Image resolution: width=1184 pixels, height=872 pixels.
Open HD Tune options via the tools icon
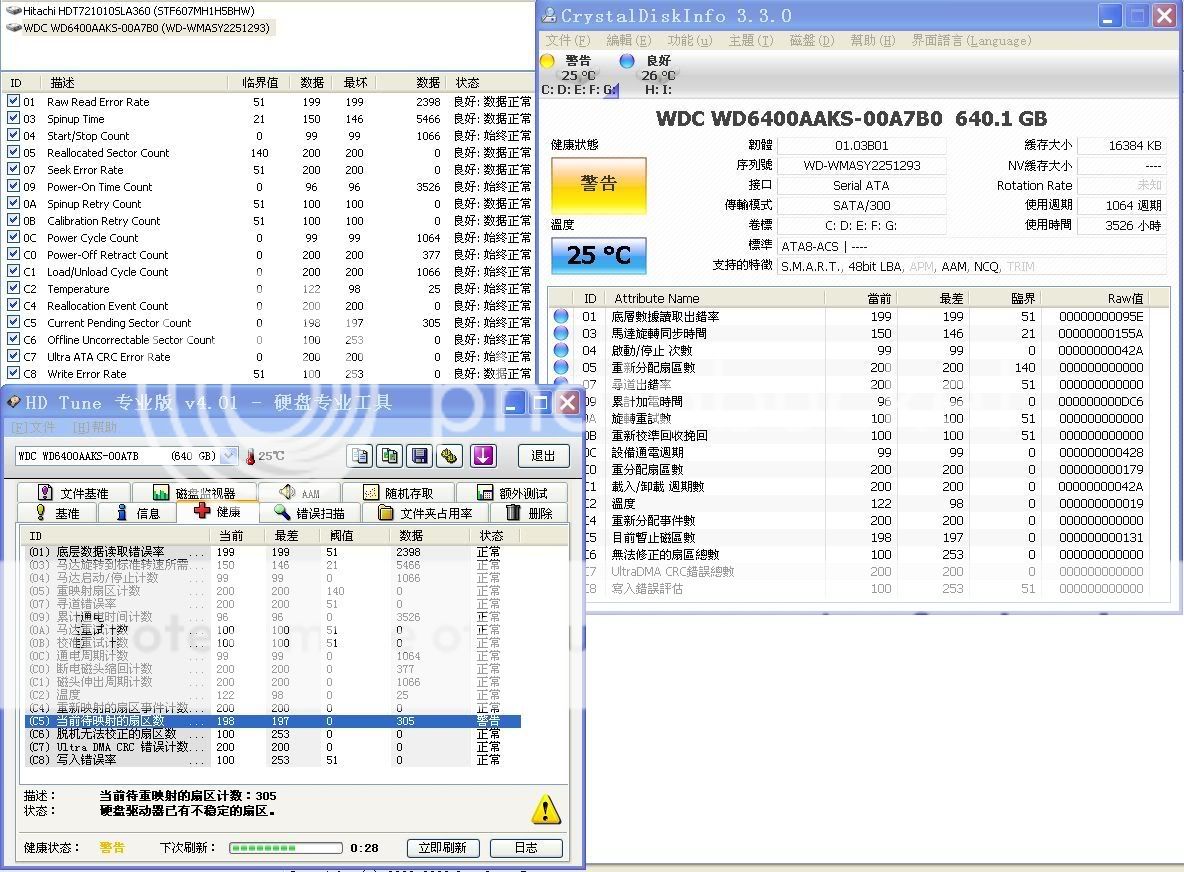[449, 455]
